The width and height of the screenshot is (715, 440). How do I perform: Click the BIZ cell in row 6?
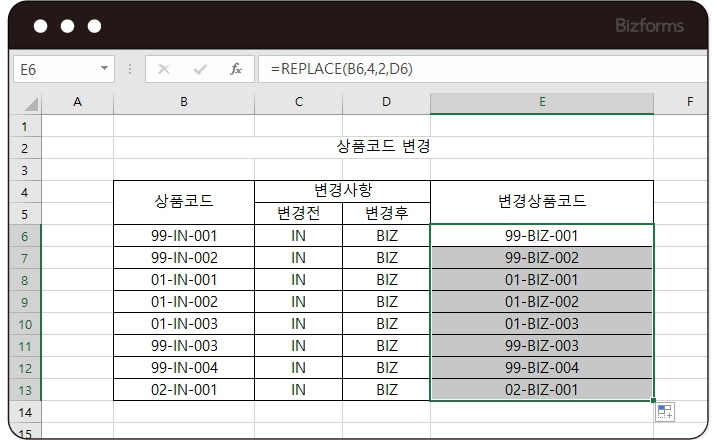point(386,236)
